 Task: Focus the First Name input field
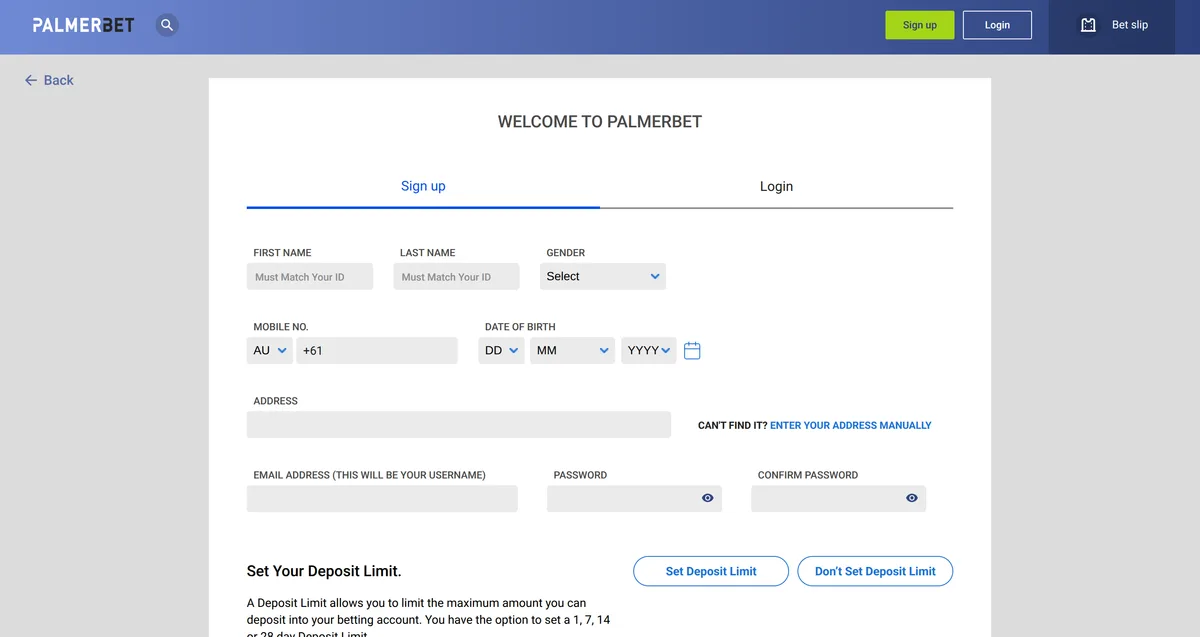pos(310,277)
